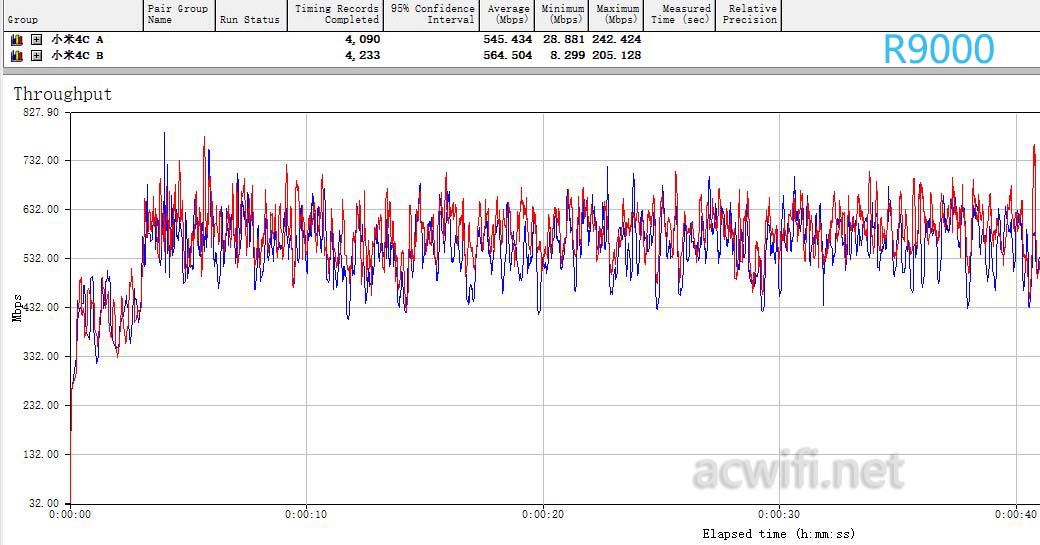Click the Relative Precision column header
The height and width of the screenshot is (545, 1040).
pyautogui.click(x=748, y=14)
